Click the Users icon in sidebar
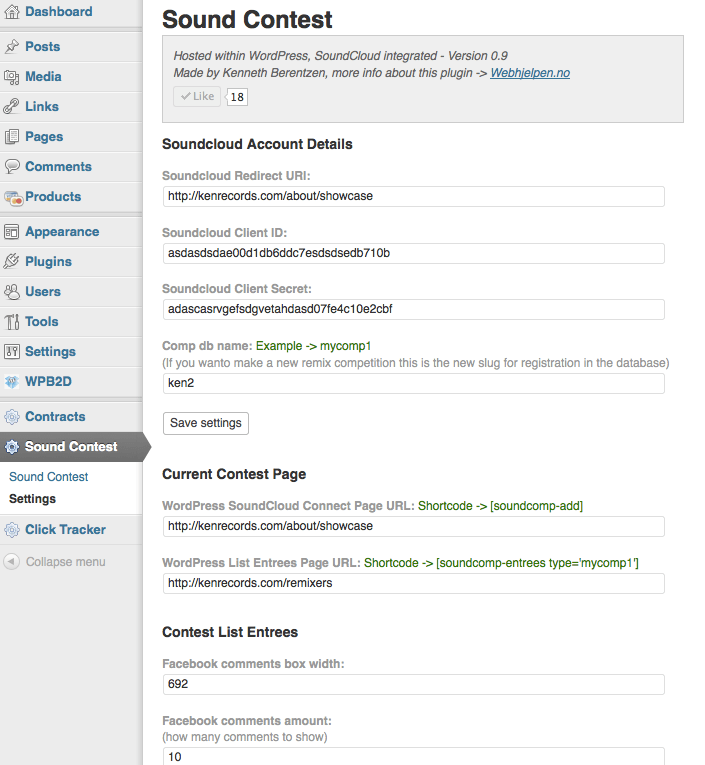705x765 pixels. point(12,291)
